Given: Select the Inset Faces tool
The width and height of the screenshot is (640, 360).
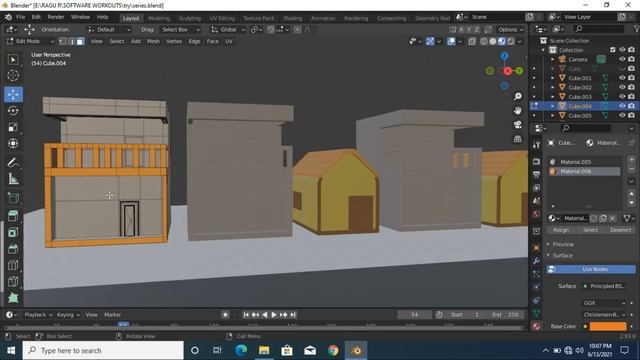Looking at the screenshot, I should coord(13,232).
